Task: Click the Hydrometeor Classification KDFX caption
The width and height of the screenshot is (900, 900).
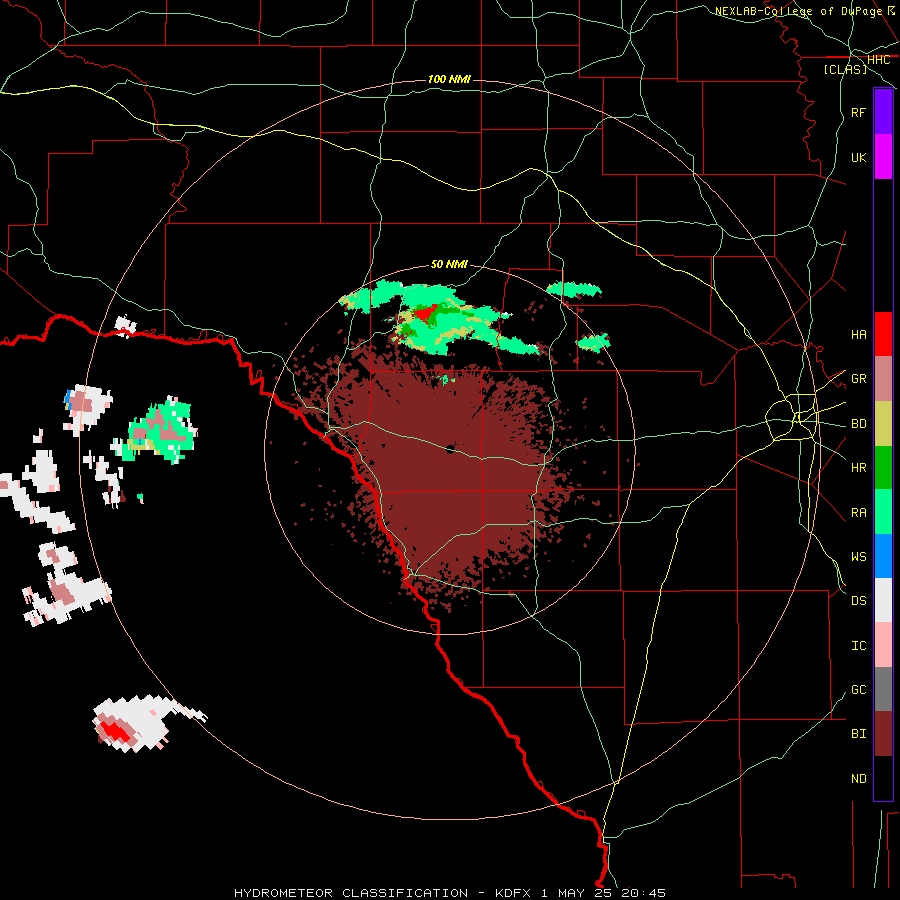Action: pos(449,893)
